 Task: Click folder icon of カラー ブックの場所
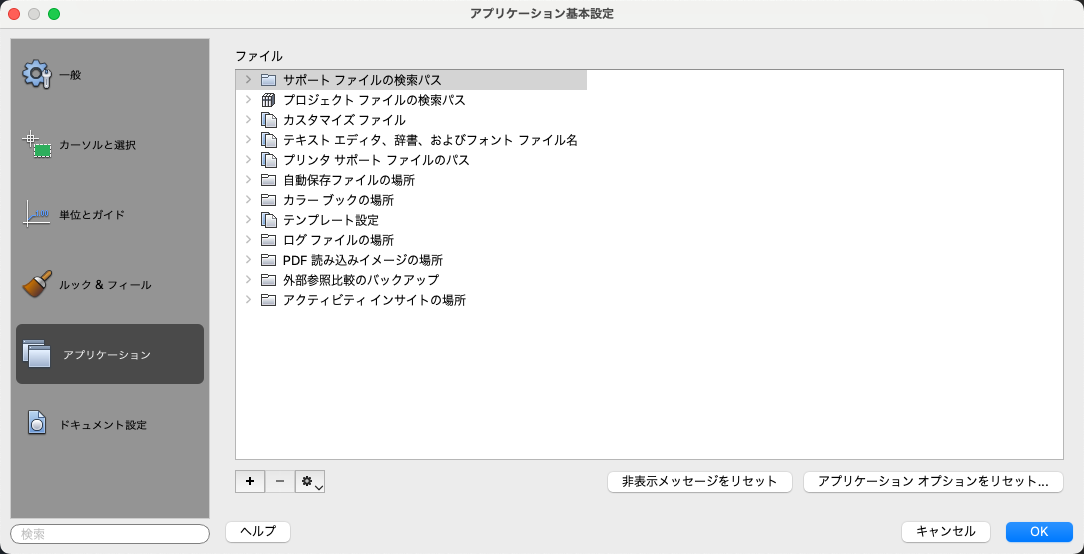tap(268, 201)
